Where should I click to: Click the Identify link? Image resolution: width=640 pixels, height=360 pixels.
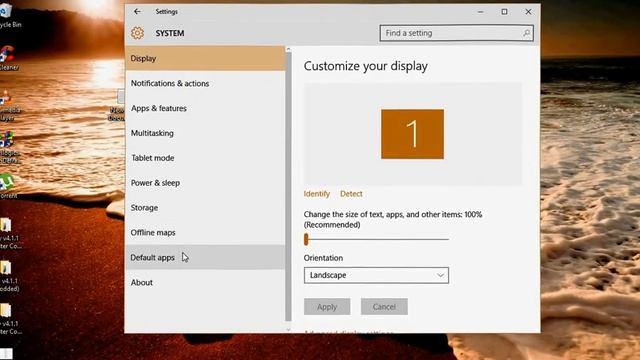click(317, 194)
